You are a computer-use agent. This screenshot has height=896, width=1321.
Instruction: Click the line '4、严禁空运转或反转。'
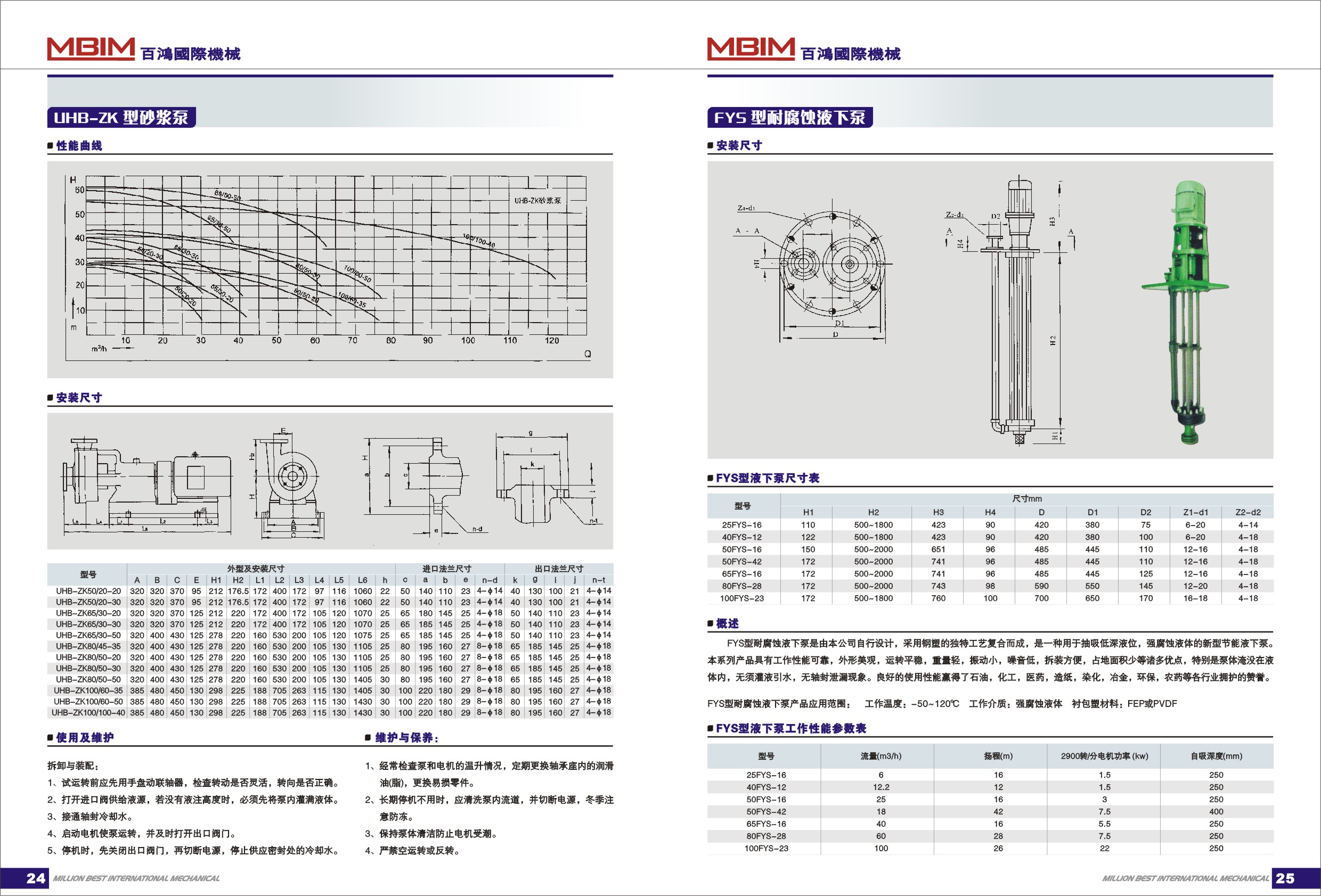click(x=413, y=851)
